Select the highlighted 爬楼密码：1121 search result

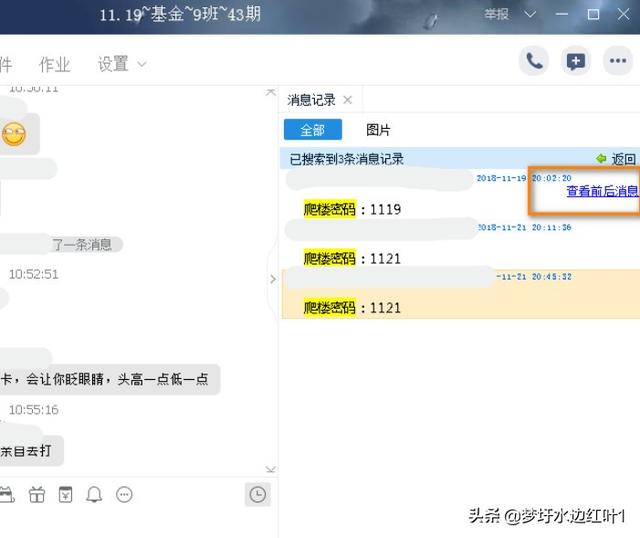point(352,307)
